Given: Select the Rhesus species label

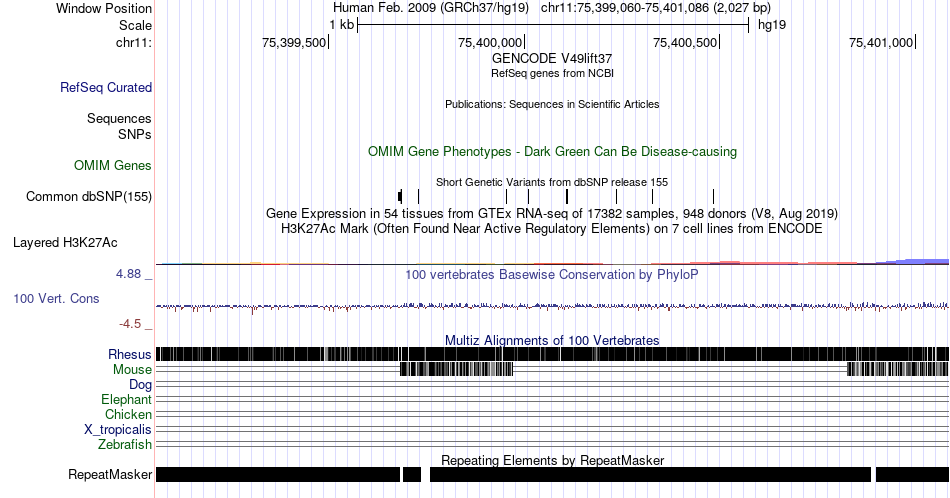Looking at the screenshot, I should [x=130, y=354].
